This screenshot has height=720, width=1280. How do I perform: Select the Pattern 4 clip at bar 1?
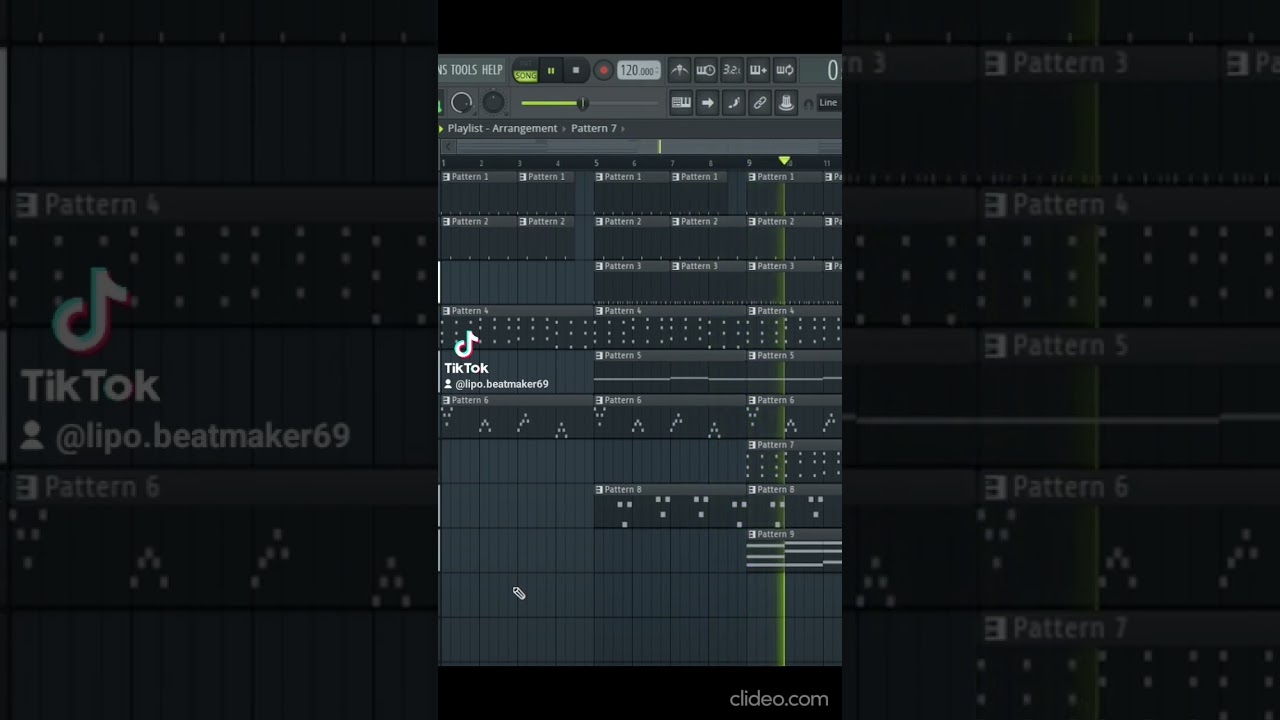[x=517, y=327]
